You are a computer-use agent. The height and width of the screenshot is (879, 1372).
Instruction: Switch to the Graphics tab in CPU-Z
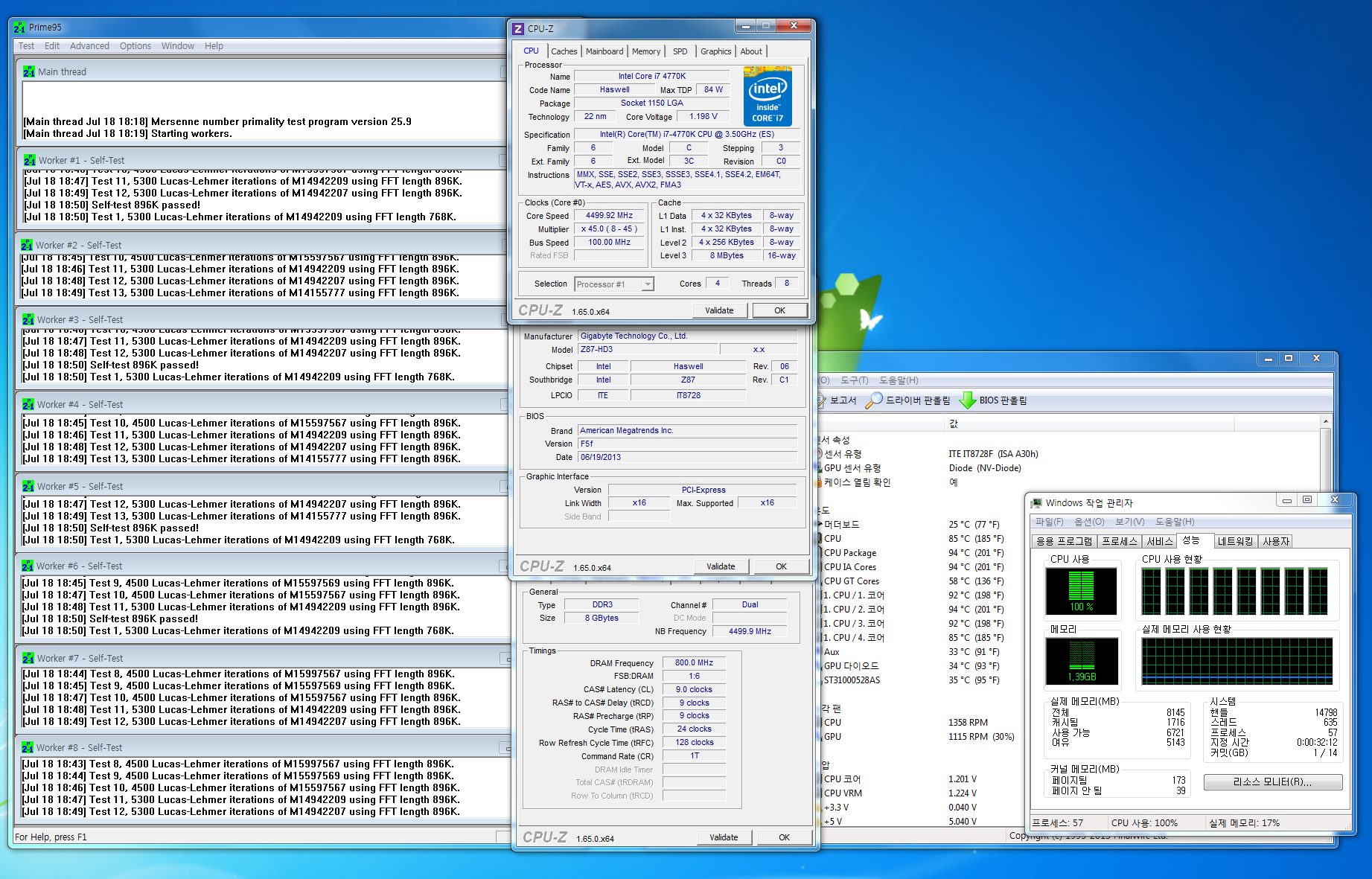coord(715,51)
